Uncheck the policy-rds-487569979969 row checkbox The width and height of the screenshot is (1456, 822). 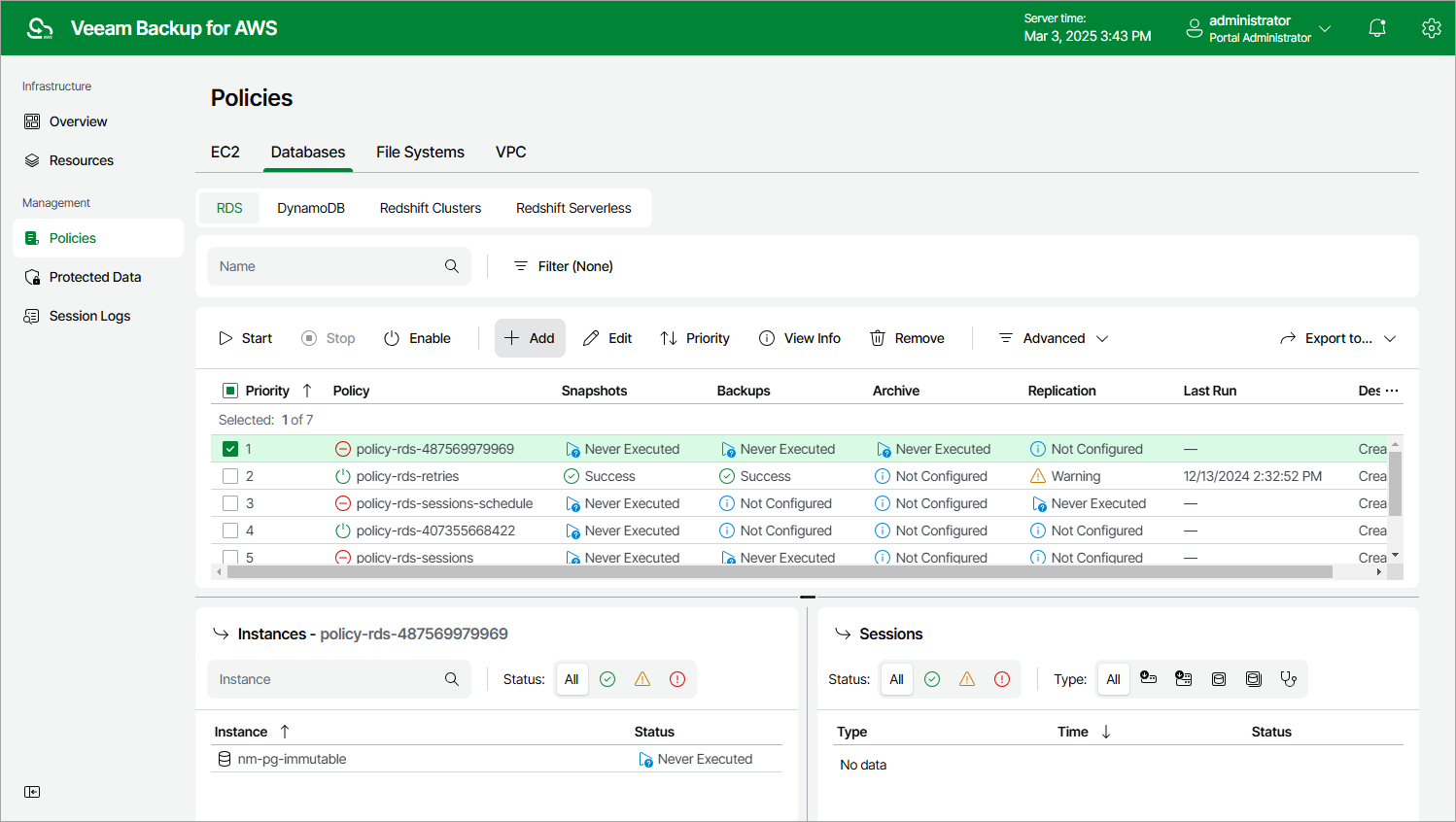[230, 449]
